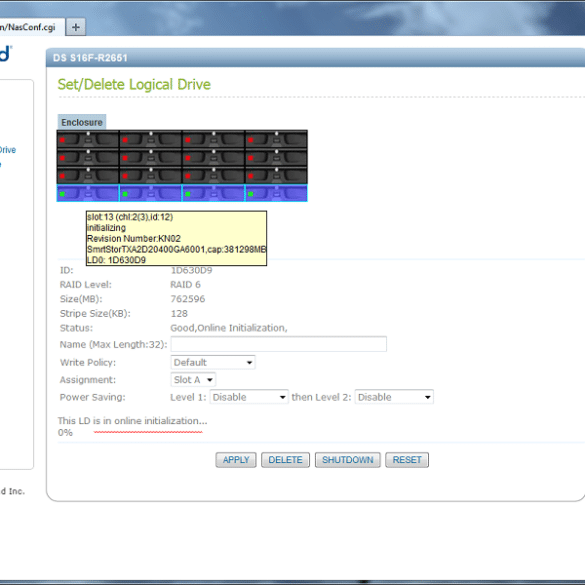Select the last drive slot in top row

(x=276, y=140)
